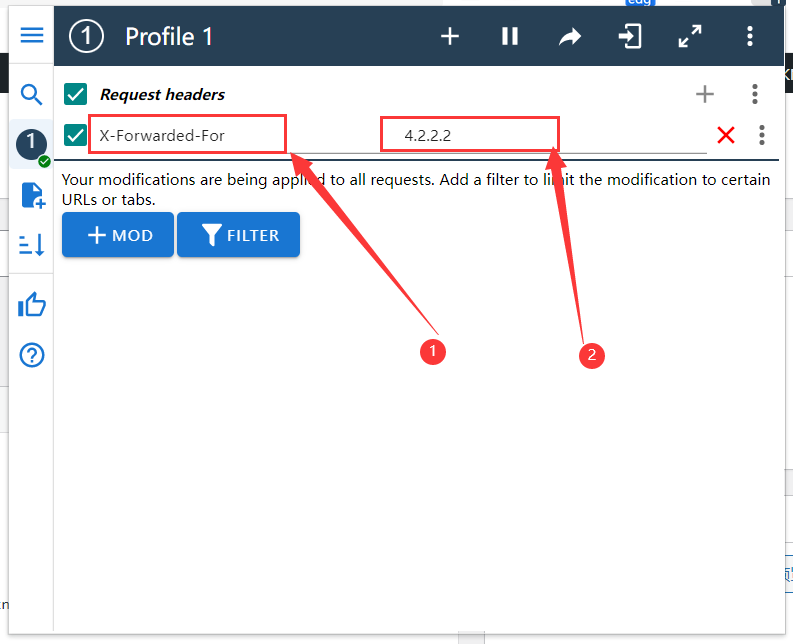Screen dimensions: 793x644
Task: Open X-Forwarded-For row more options
Action: coord(762,135)
